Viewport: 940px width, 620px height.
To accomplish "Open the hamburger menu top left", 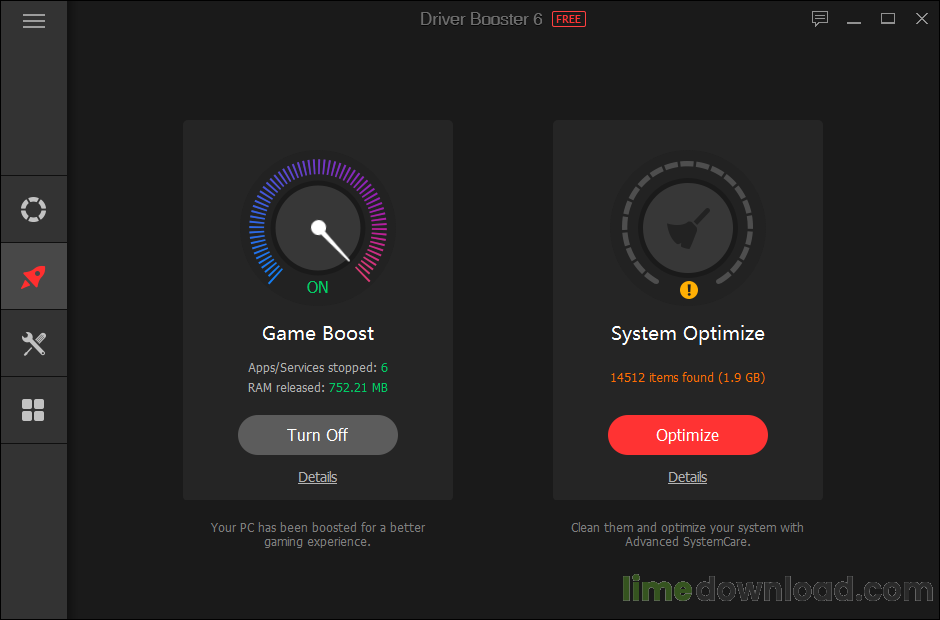I will click(x=33, y=20).
